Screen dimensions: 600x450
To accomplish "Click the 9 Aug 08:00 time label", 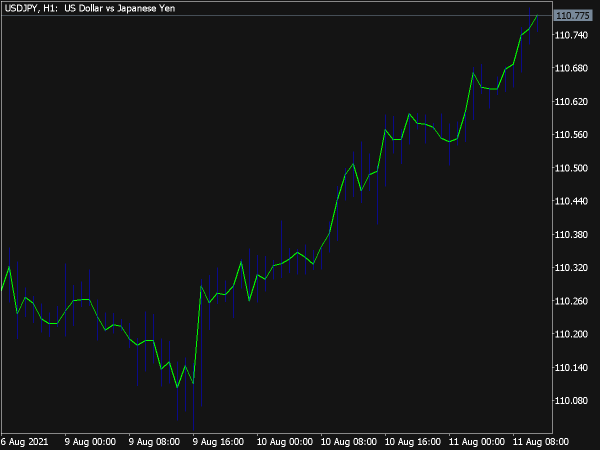I will [154, 442].
